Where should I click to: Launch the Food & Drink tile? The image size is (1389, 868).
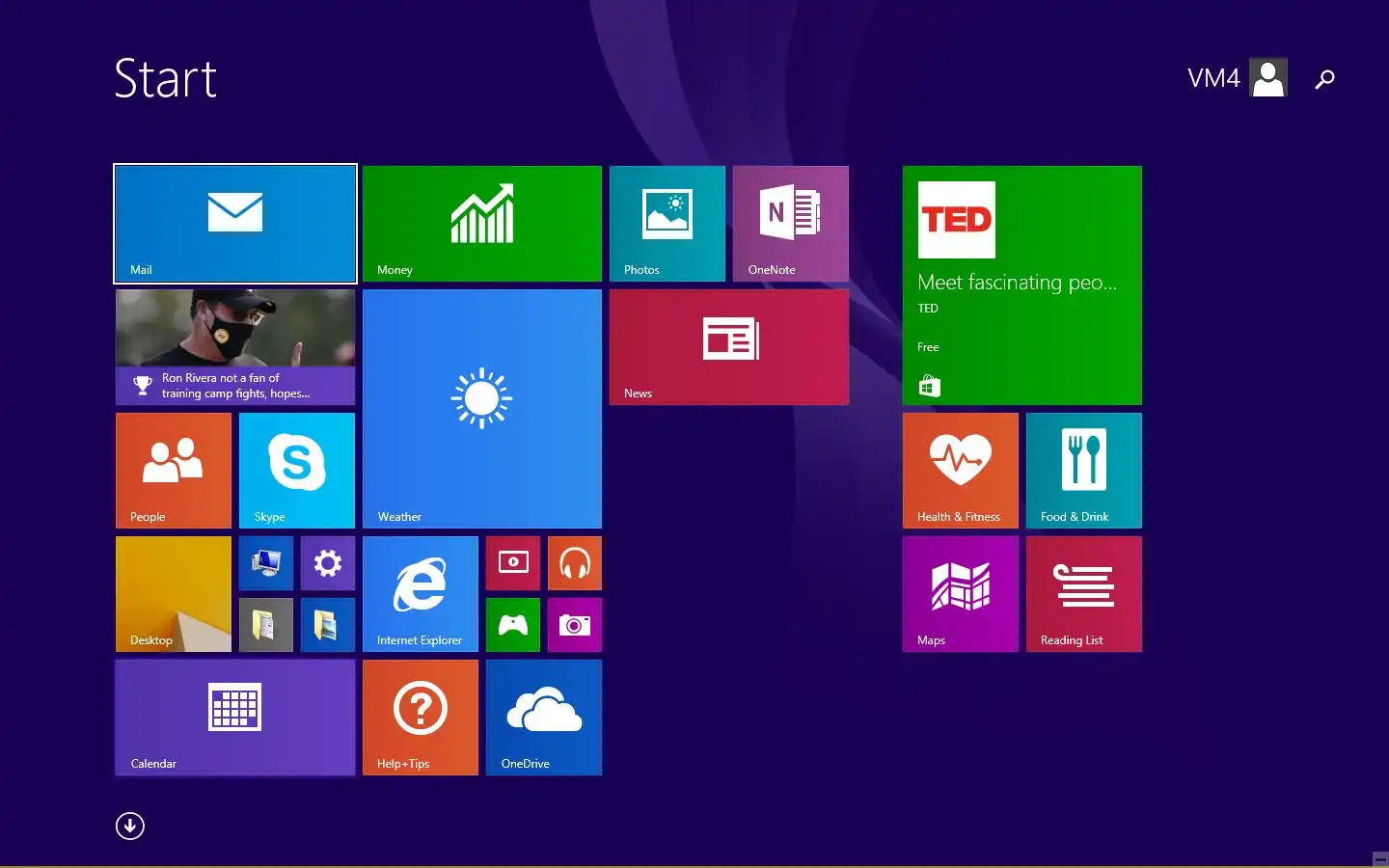1084,471
